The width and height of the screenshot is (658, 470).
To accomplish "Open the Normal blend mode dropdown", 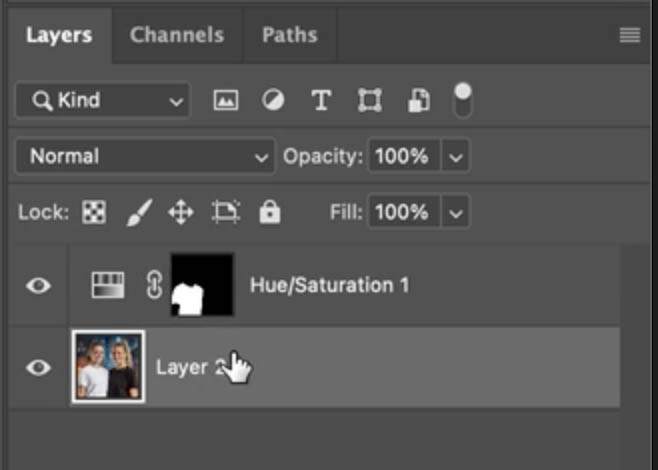I will point(144,157).
